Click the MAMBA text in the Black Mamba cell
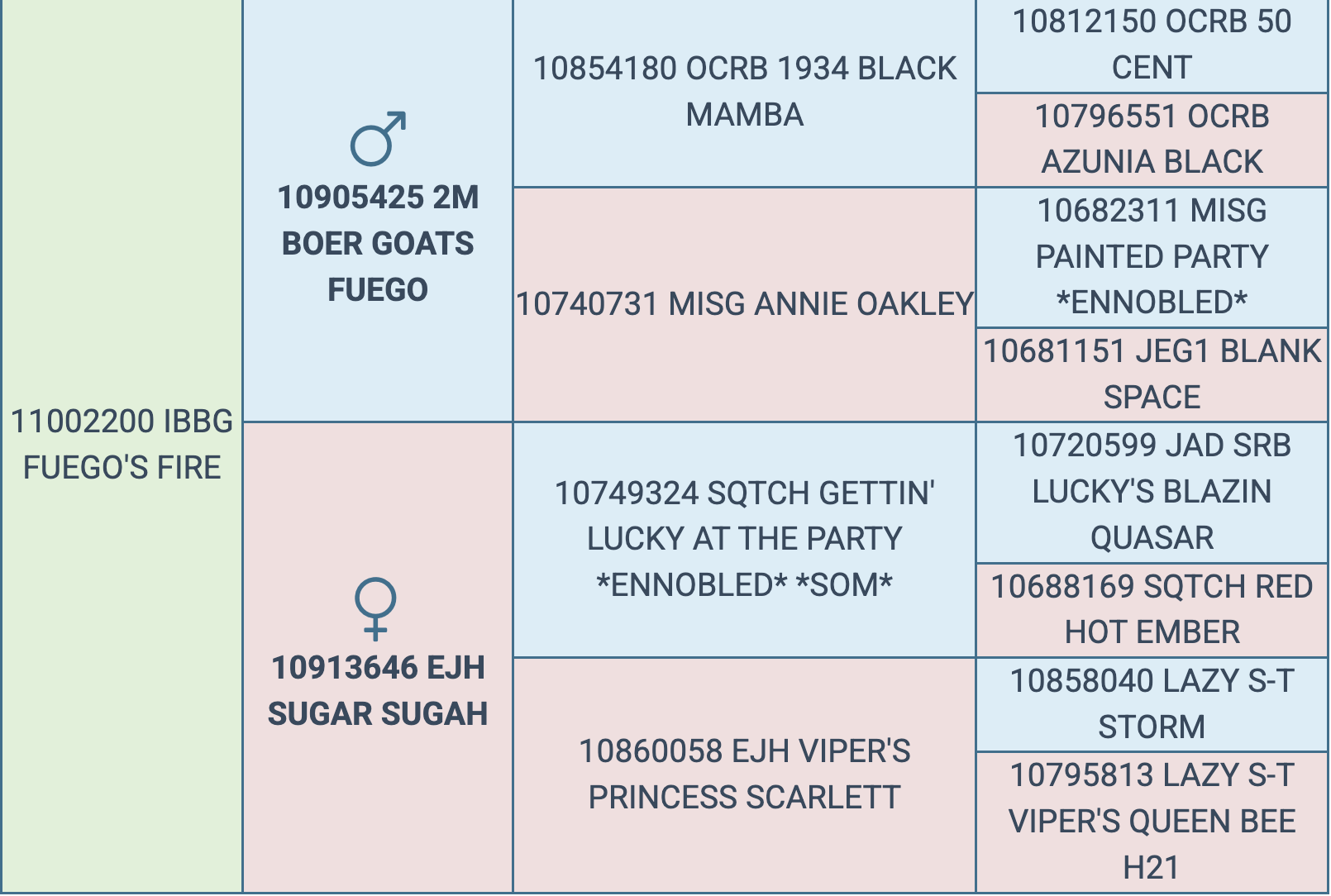 pyautogui.click(x=744, y=115)
